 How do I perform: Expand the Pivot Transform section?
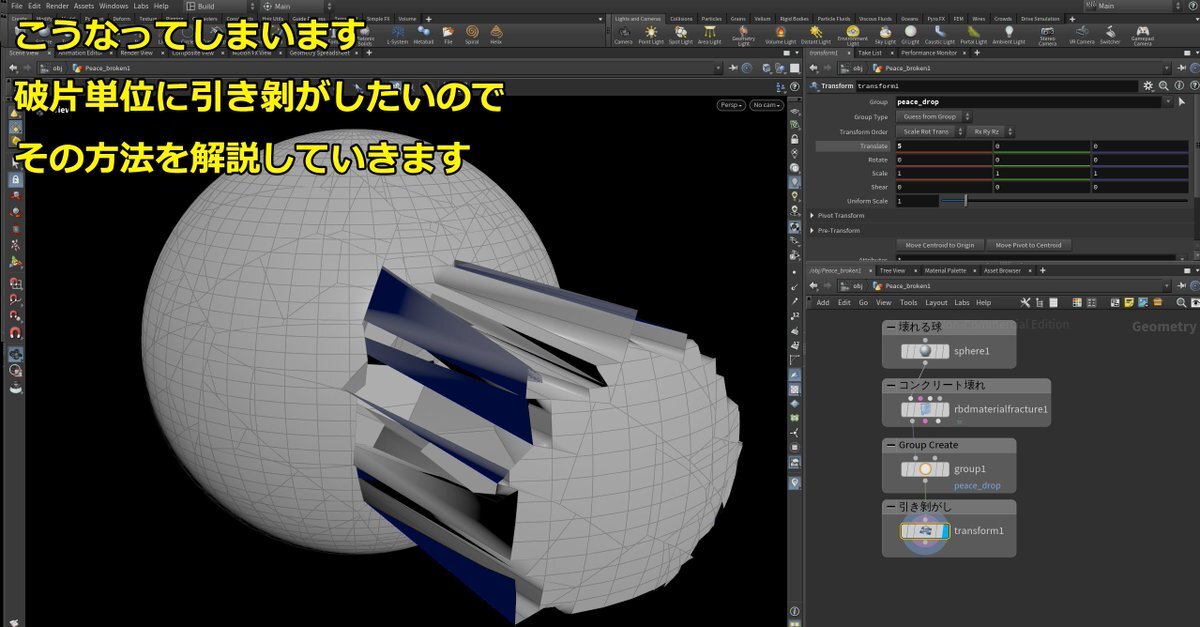click(x=813, y=215)
